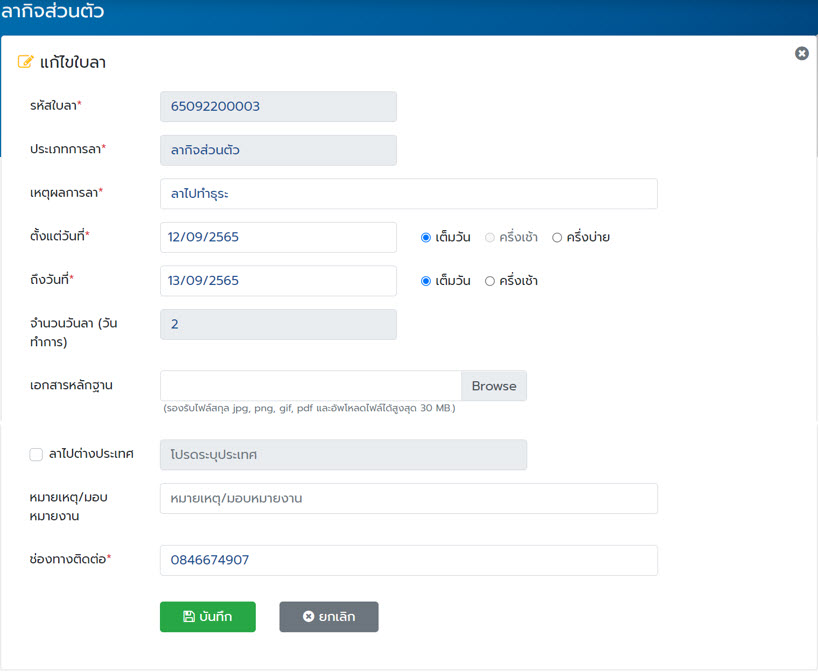Click the เหตุผลการลา reason text field
This screenshot has height=672, width=819.
tap(408, 194)
